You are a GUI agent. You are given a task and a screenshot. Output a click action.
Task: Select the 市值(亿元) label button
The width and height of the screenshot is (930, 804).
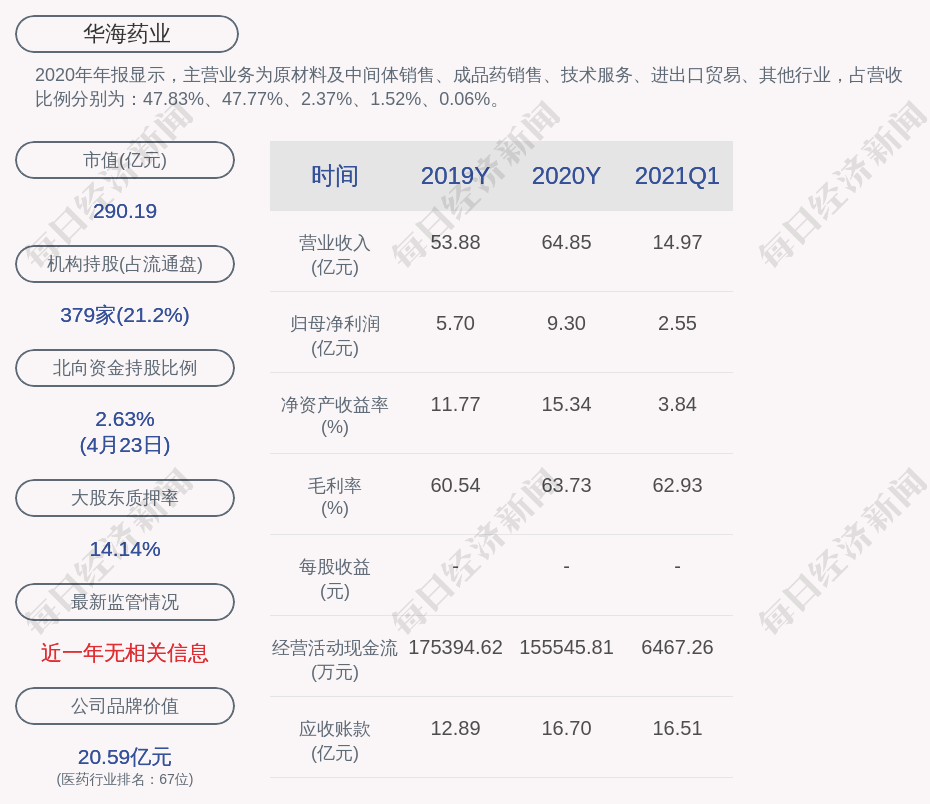[125, 160]
